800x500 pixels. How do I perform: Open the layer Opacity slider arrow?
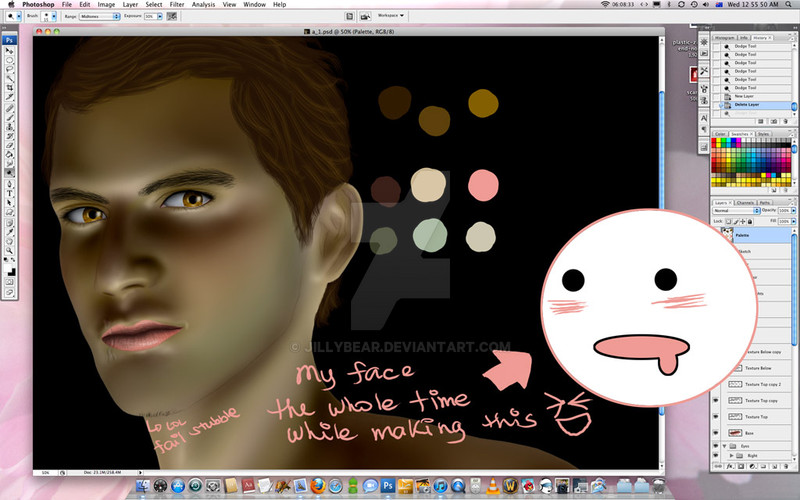[x=794, y=211]
